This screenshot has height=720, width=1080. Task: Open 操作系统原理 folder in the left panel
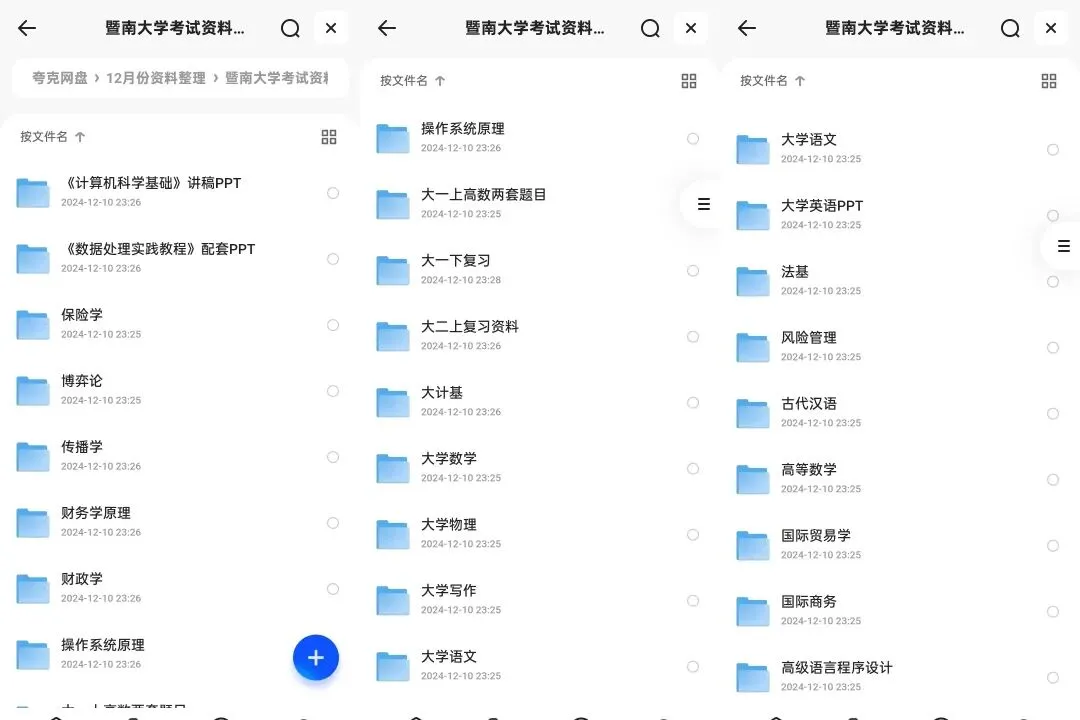103,645
